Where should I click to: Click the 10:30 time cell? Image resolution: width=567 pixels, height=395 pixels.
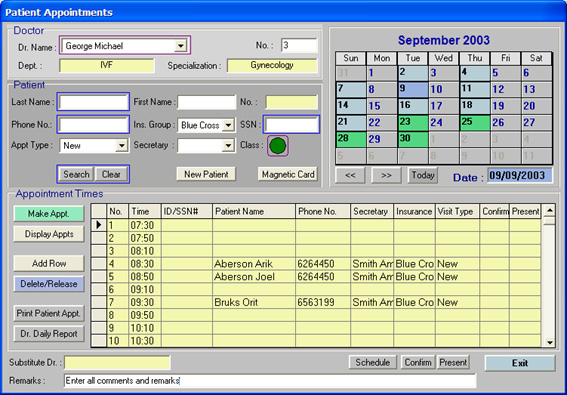(145, 341)
